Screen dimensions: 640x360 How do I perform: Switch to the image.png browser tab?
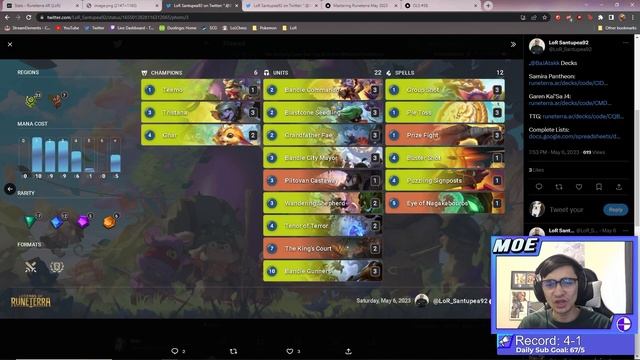pyautogui.click(x=121, y=6)
